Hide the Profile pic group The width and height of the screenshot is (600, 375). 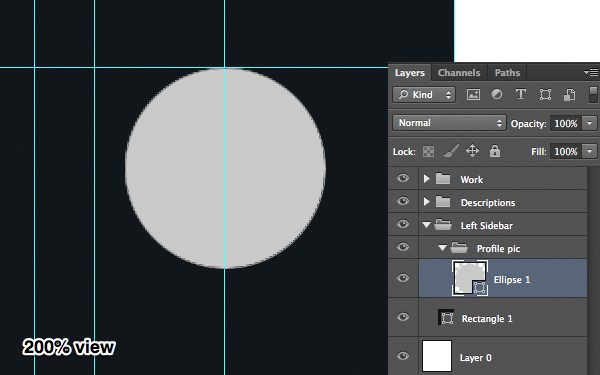click(403, 247)
